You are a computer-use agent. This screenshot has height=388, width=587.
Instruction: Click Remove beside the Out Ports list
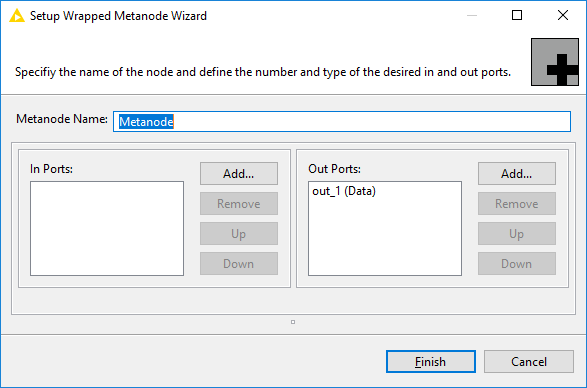[517, 203]
